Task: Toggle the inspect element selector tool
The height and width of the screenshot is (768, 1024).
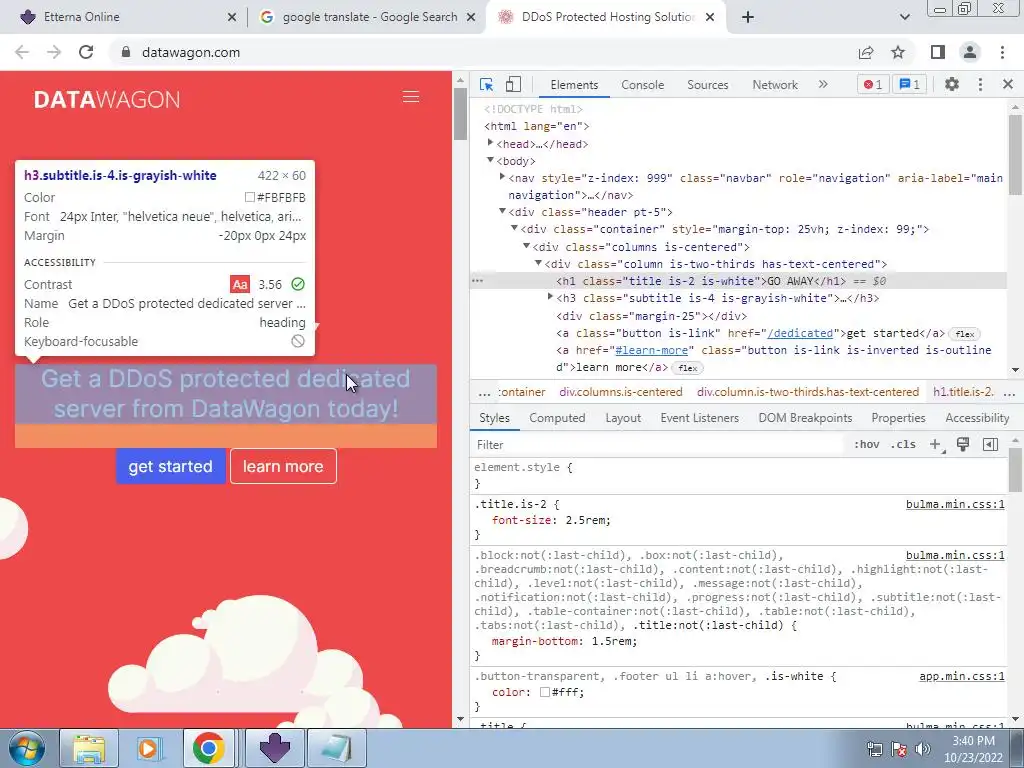Action: point(487,84)
